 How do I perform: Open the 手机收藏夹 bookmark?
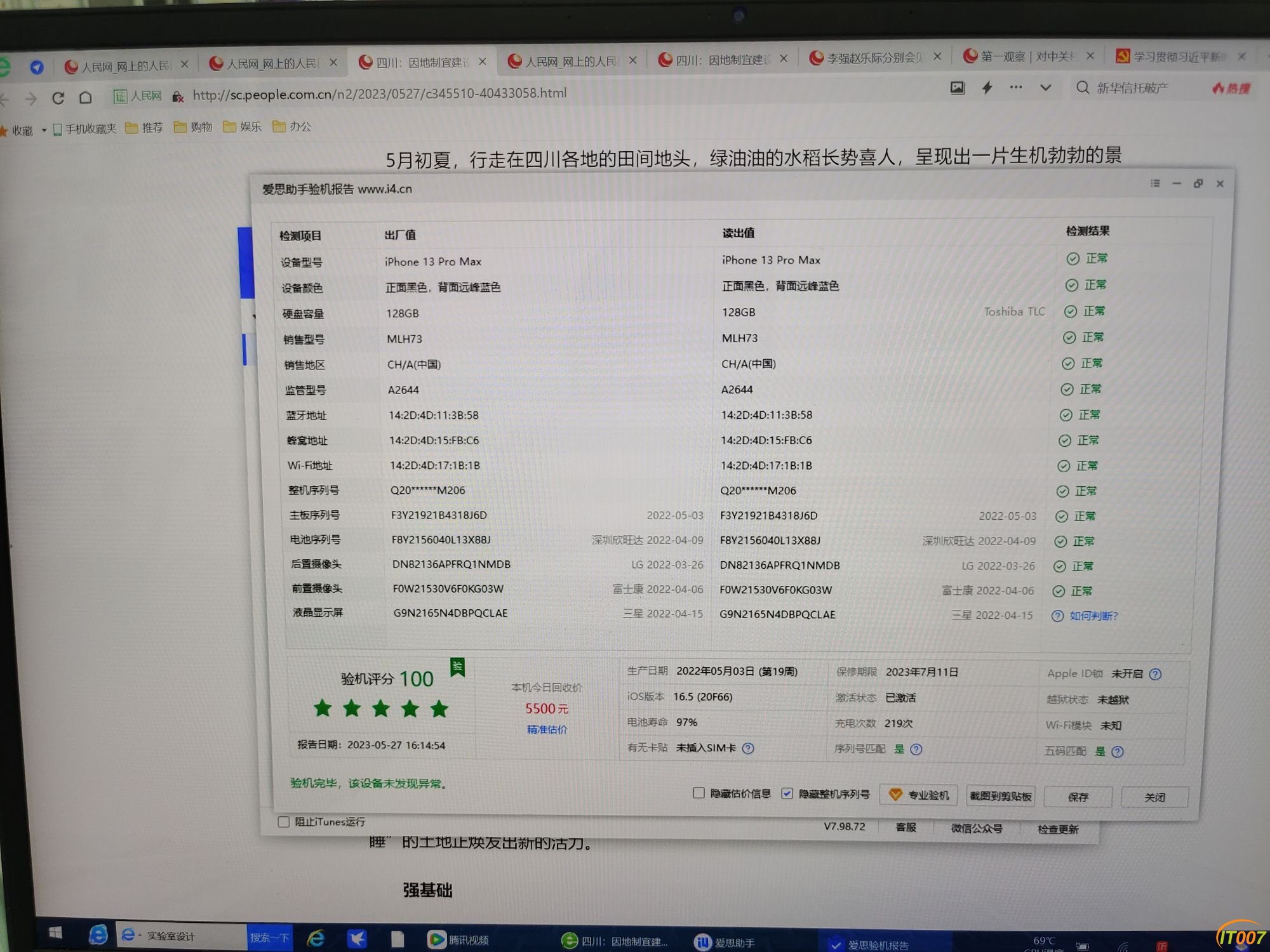84,129
